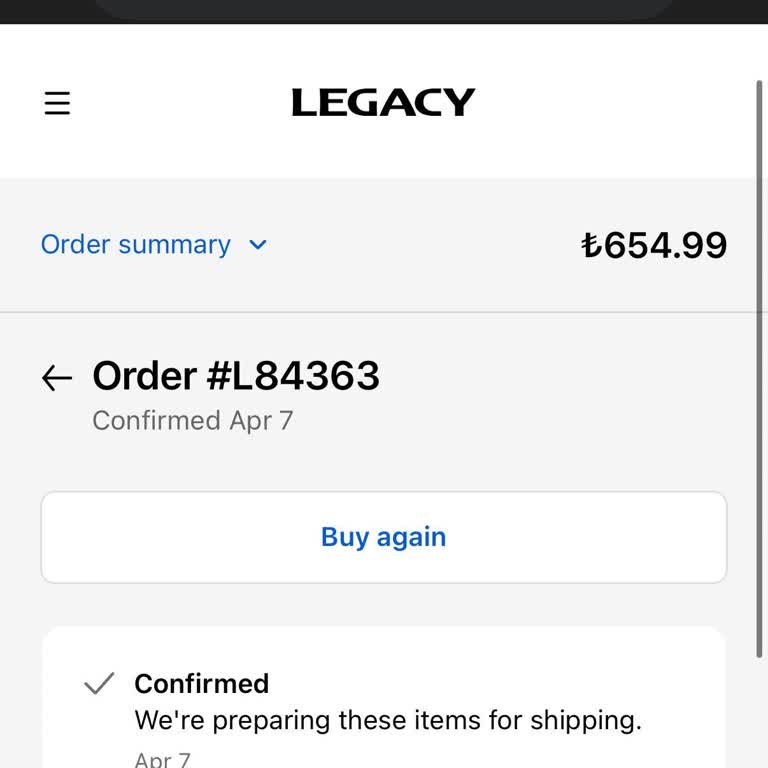The width and height of the screenshot is (768, 768).
Task: Click the preparing items for shipping message
Action: (x=388, y=720)
